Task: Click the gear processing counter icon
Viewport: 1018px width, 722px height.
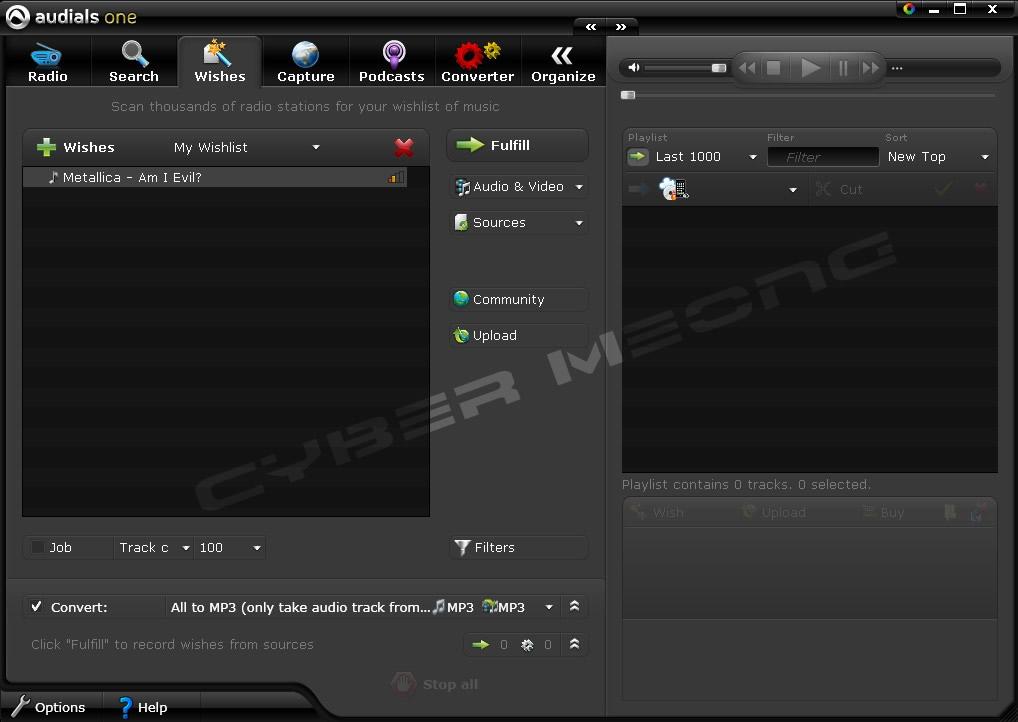Action: (527, 645)
